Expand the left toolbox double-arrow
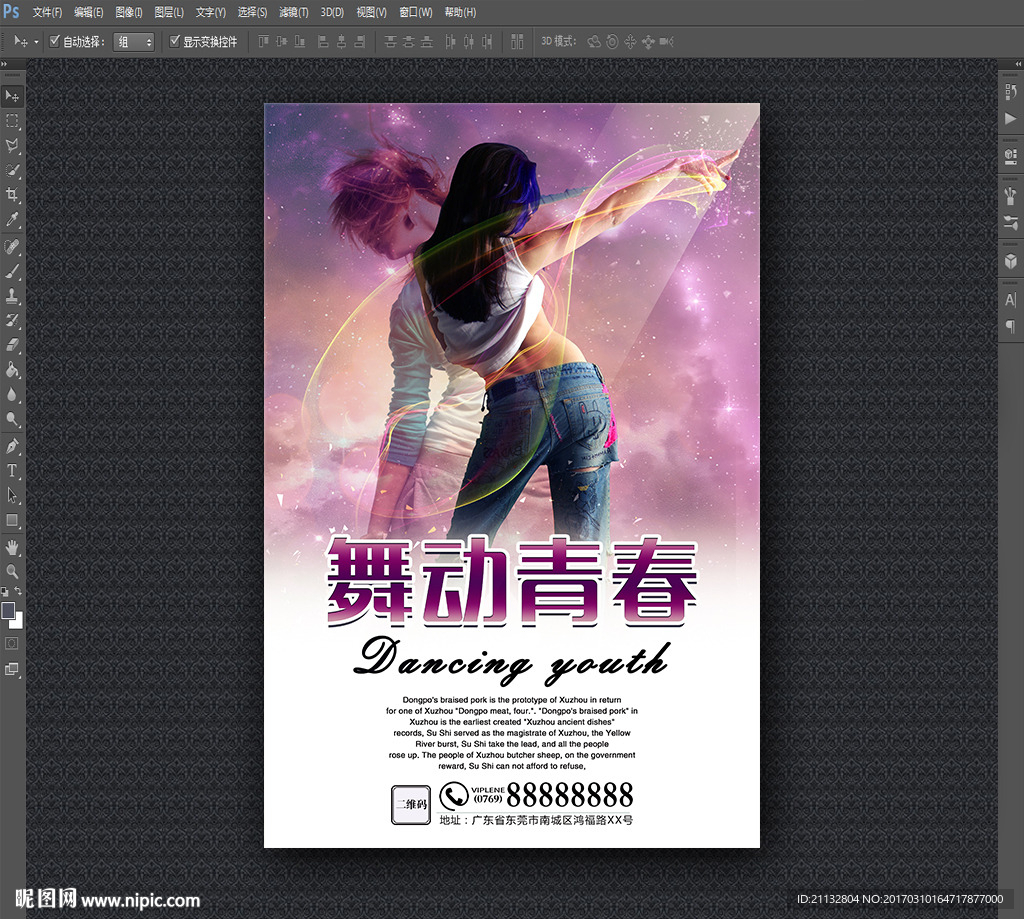This screenshot has height=919, width=1024. pyautogui.click(x=4, y=64)
